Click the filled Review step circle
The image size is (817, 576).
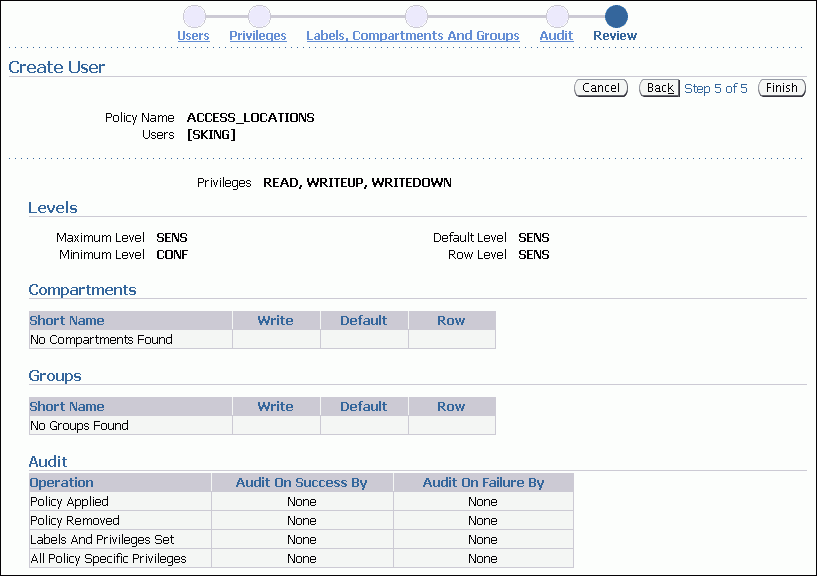(616, 16)
